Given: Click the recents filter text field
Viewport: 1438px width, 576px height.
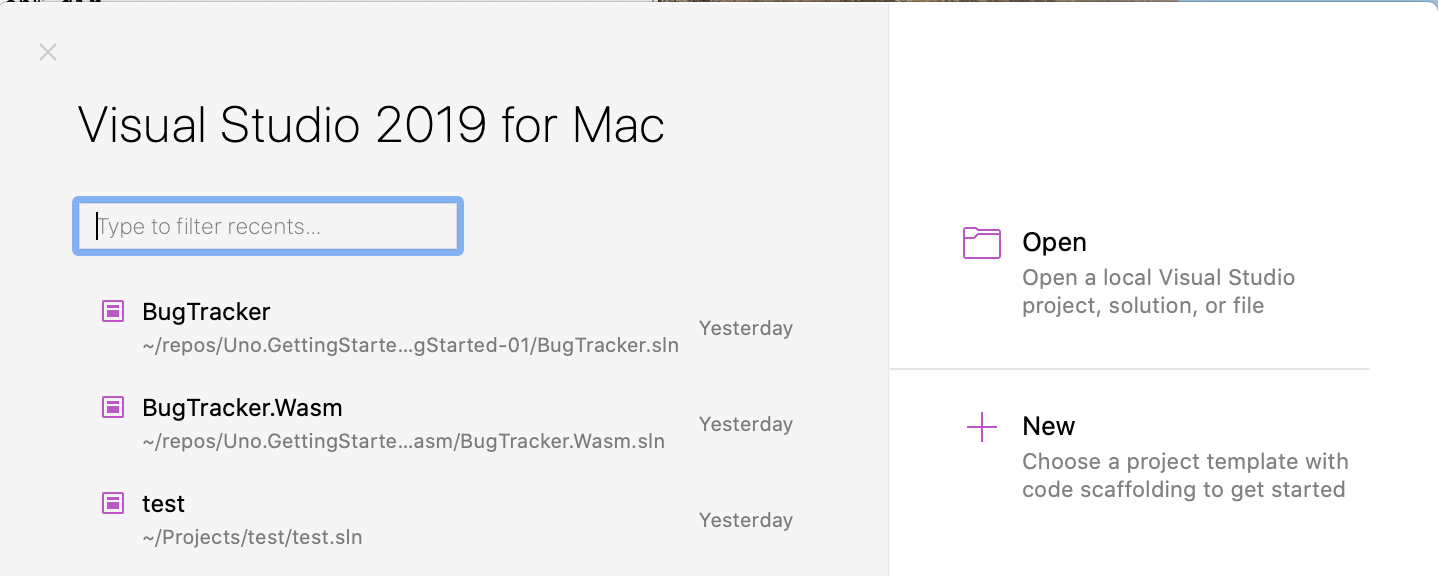Looking at the screenshot, I should [267, 226].
